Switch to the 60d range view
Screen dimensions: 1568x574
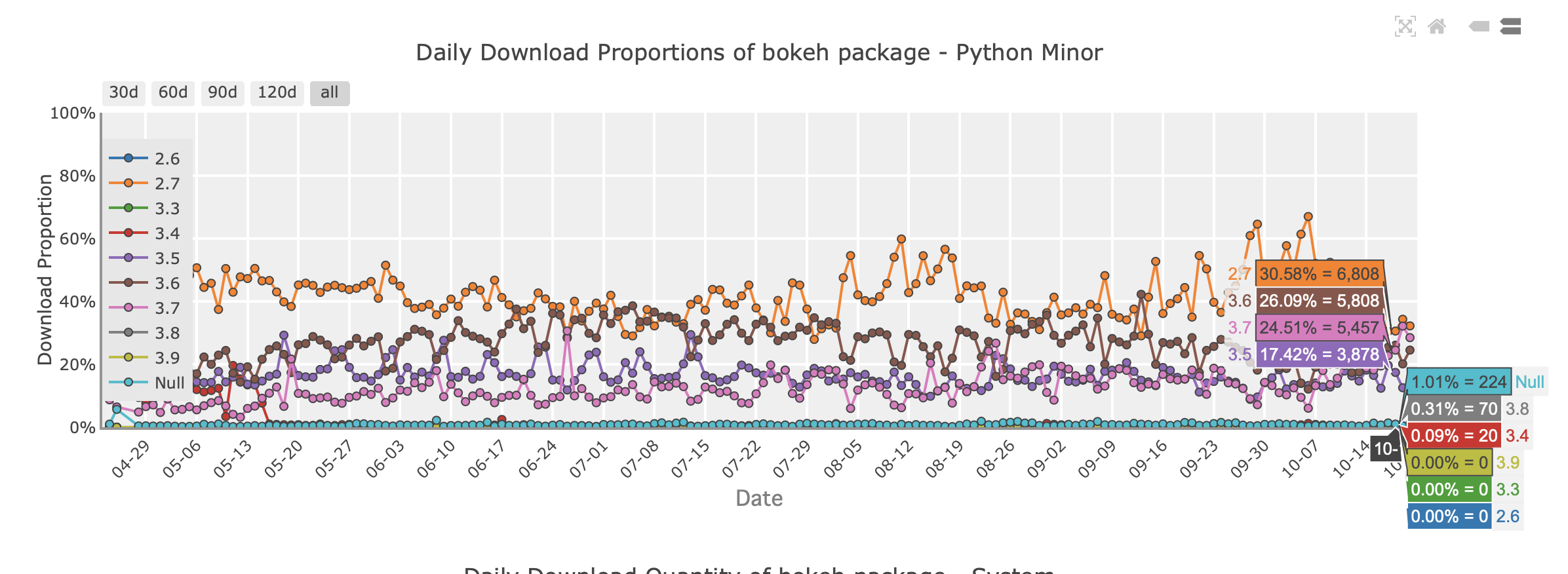pyautogui.click(x=172, y=92)
